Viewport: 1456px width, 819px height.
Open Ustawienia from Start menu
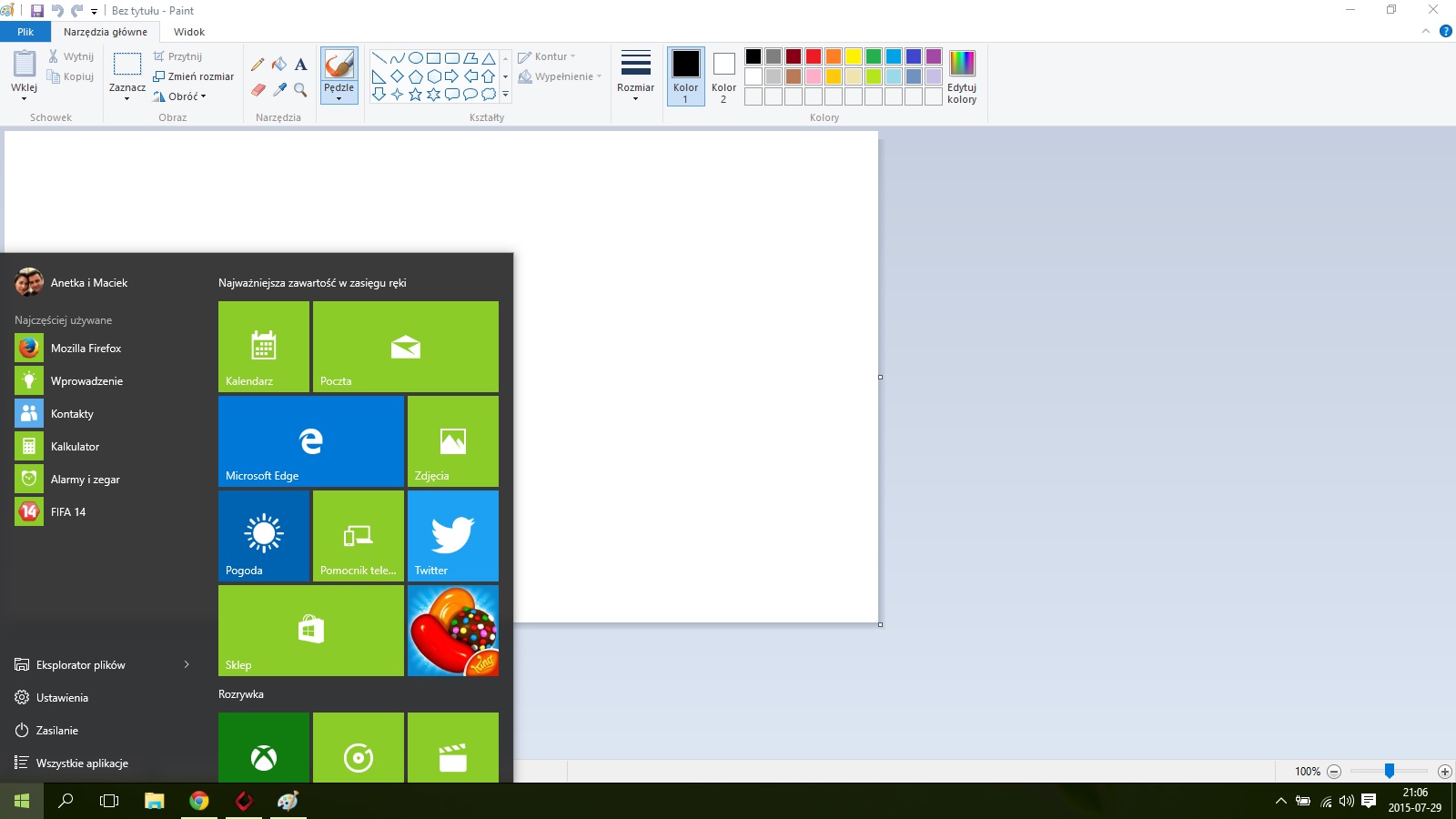[52, 697]
